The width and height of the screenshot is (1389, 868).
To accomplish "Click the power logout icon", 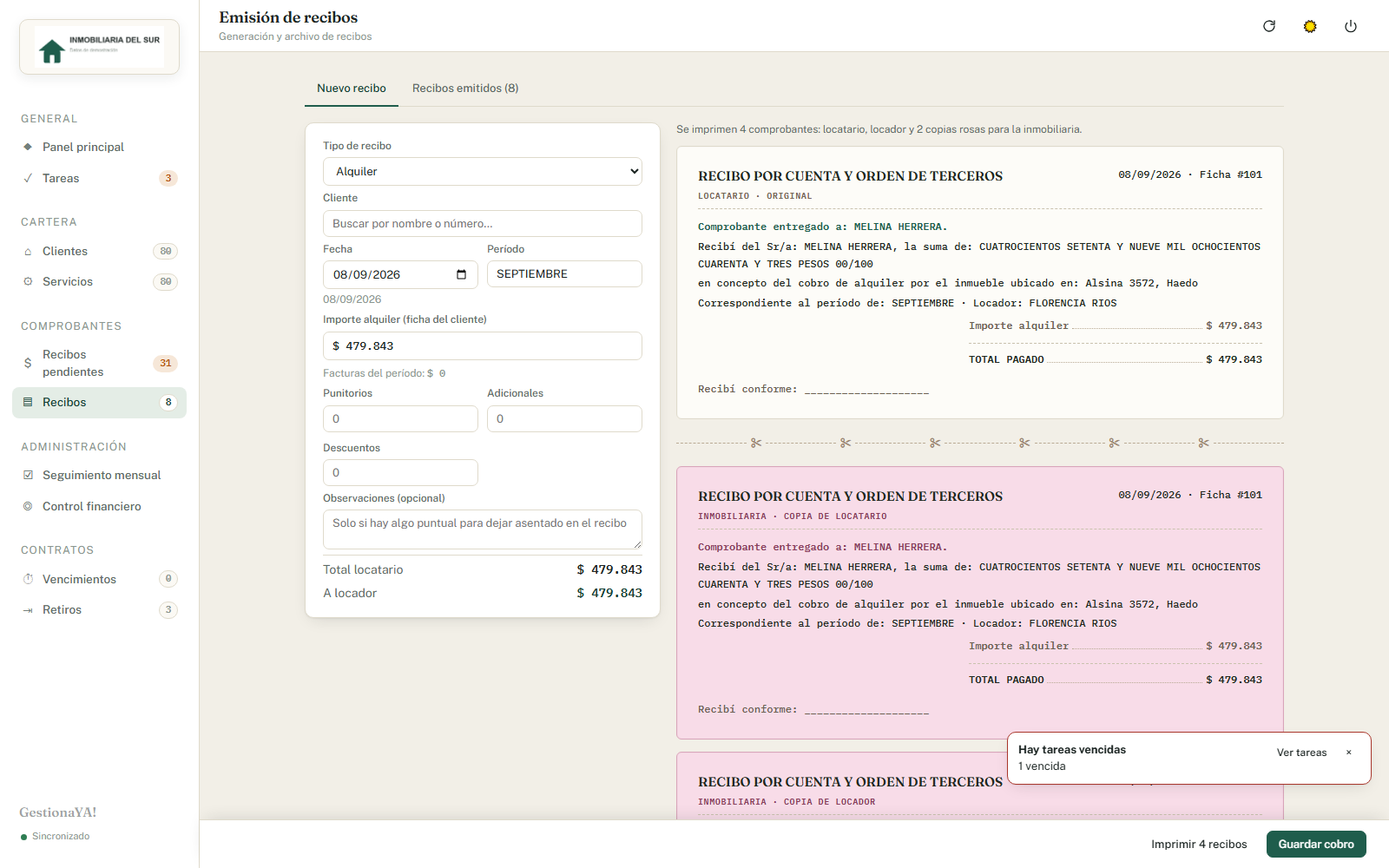I will tap(1351, 26).
